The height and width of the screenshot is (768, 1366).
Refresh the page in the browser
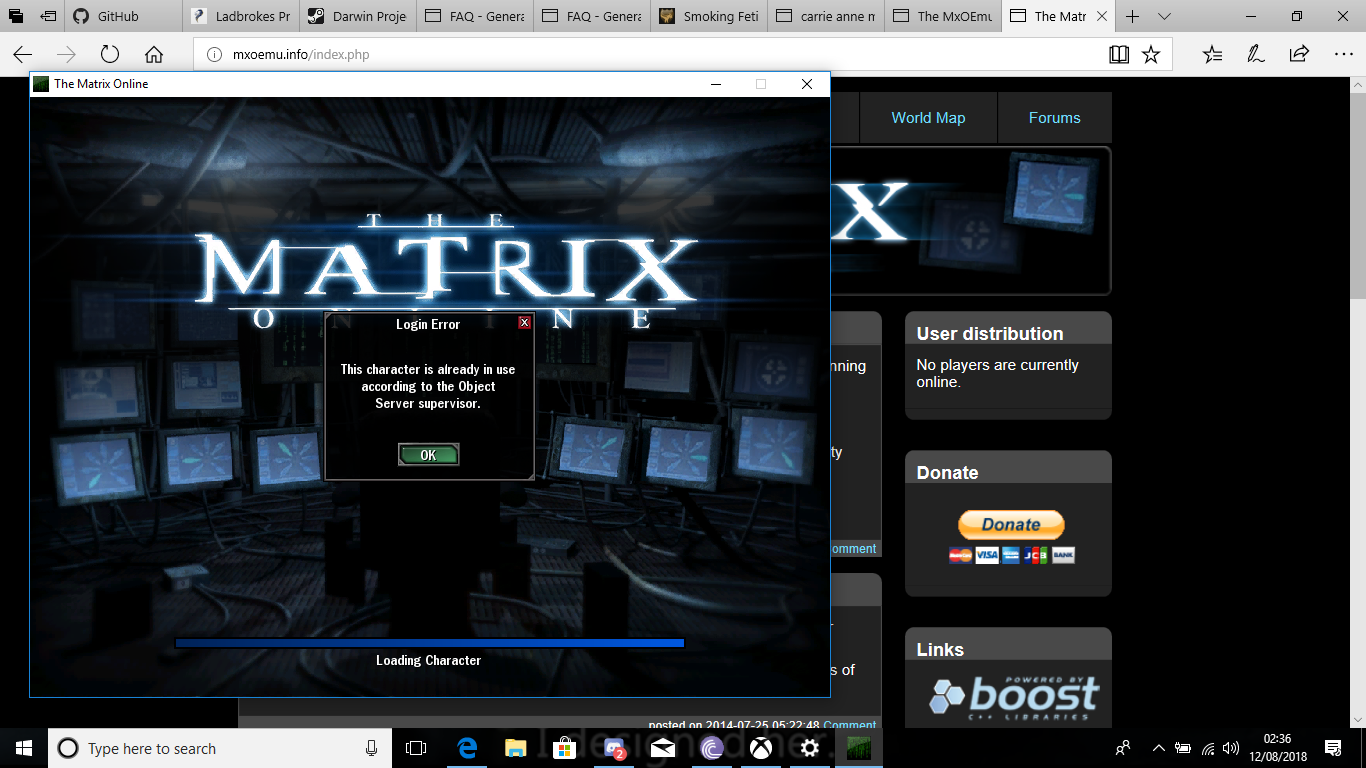110,55
